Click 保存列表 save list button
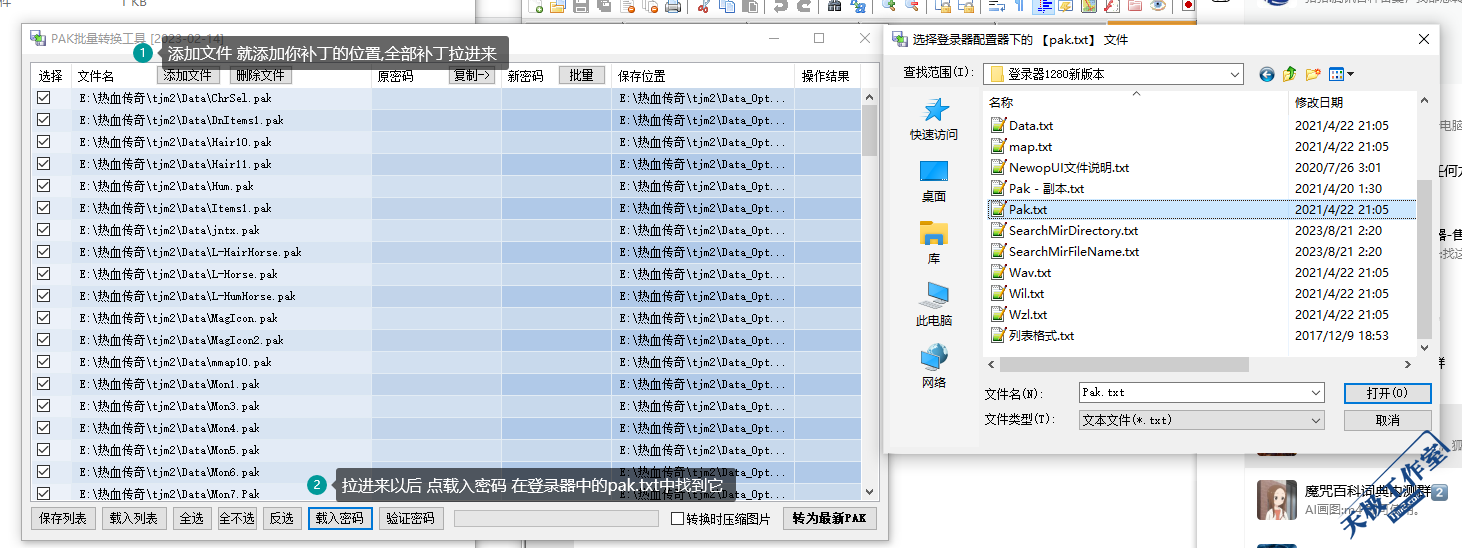 point(63,518)
